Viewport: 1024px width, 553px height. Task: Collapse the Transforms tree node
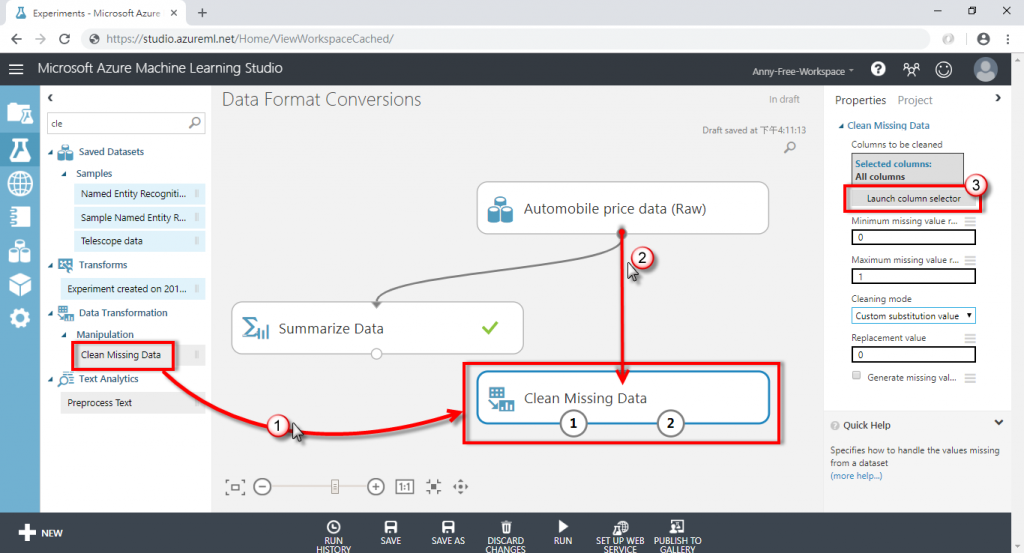click(x=51, y=265)
